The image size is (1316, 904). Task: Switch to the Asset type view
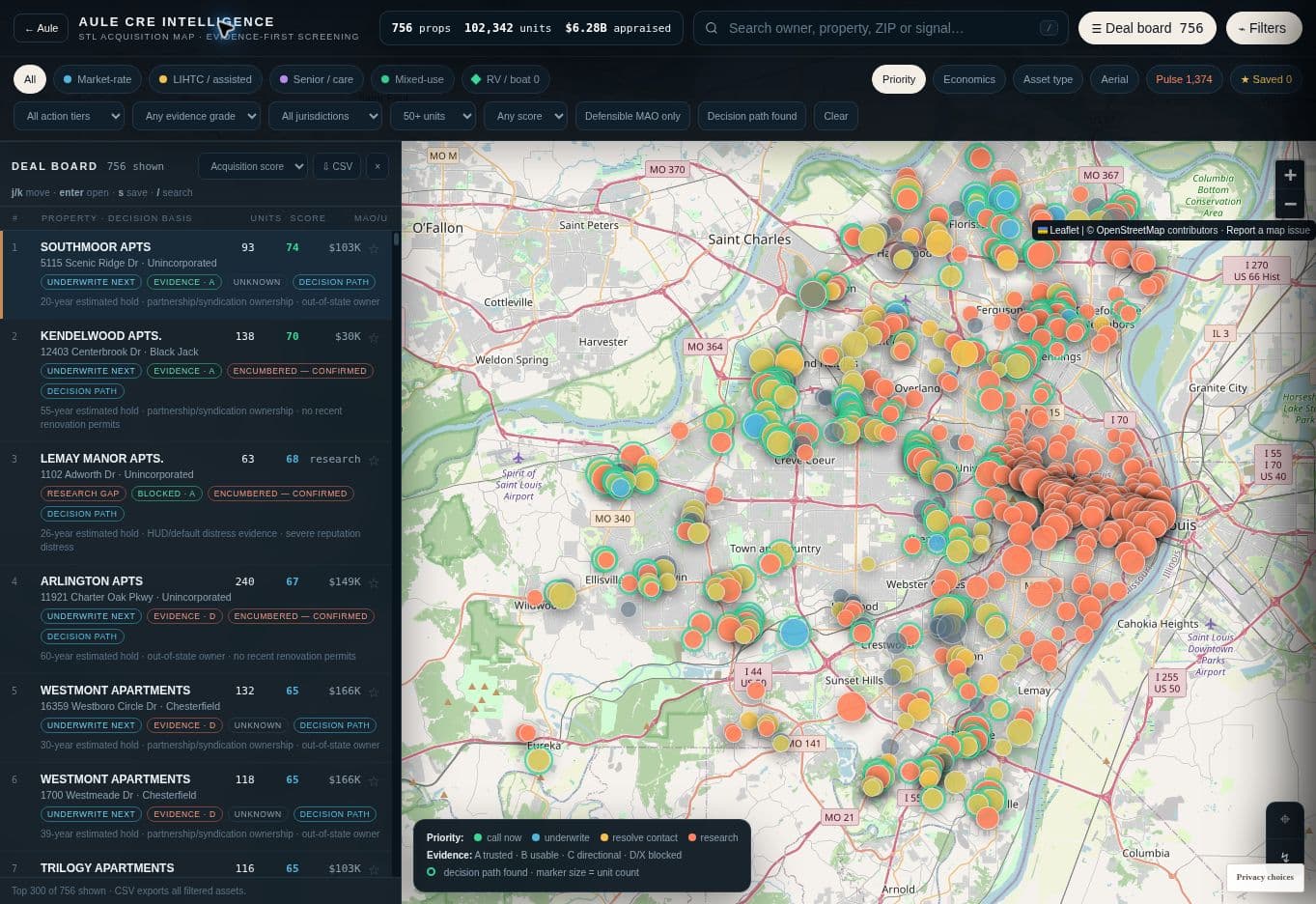tap(1048, 79)
